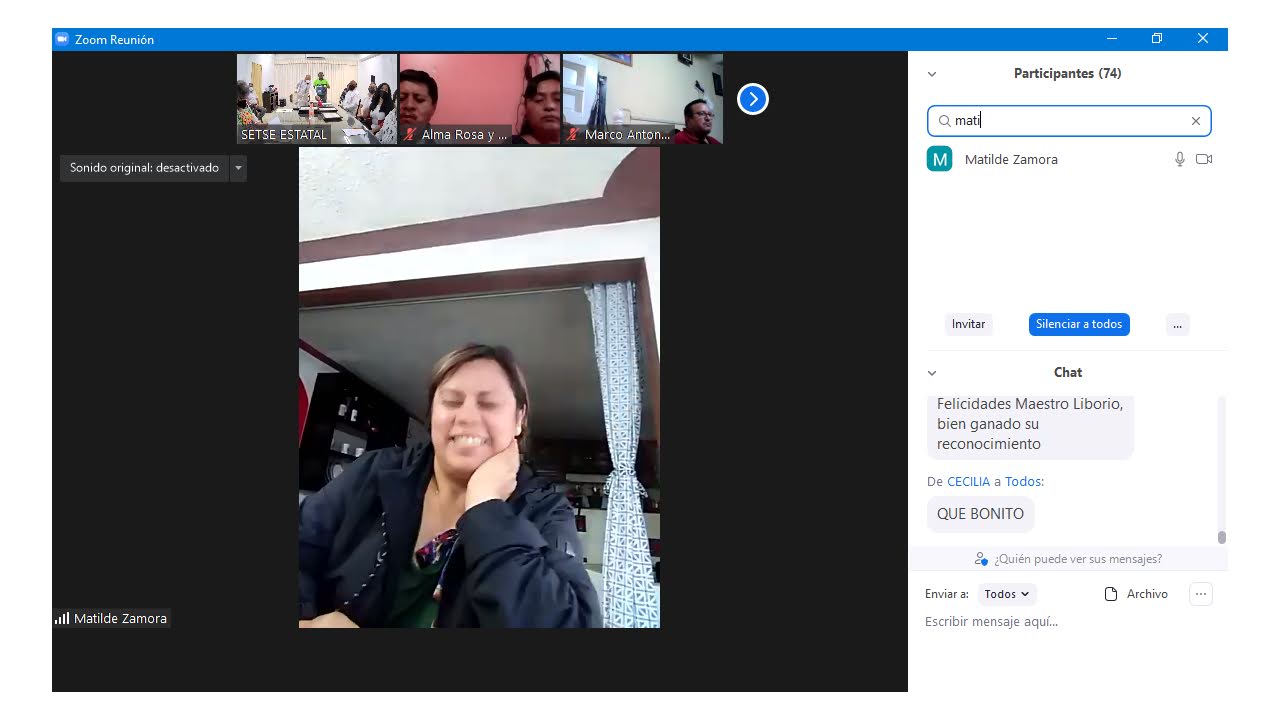The width and height of the screenshot is (1280, 720).
Task: Toggle Matilde Zamora's camera icon
Action: [1204, 159]
